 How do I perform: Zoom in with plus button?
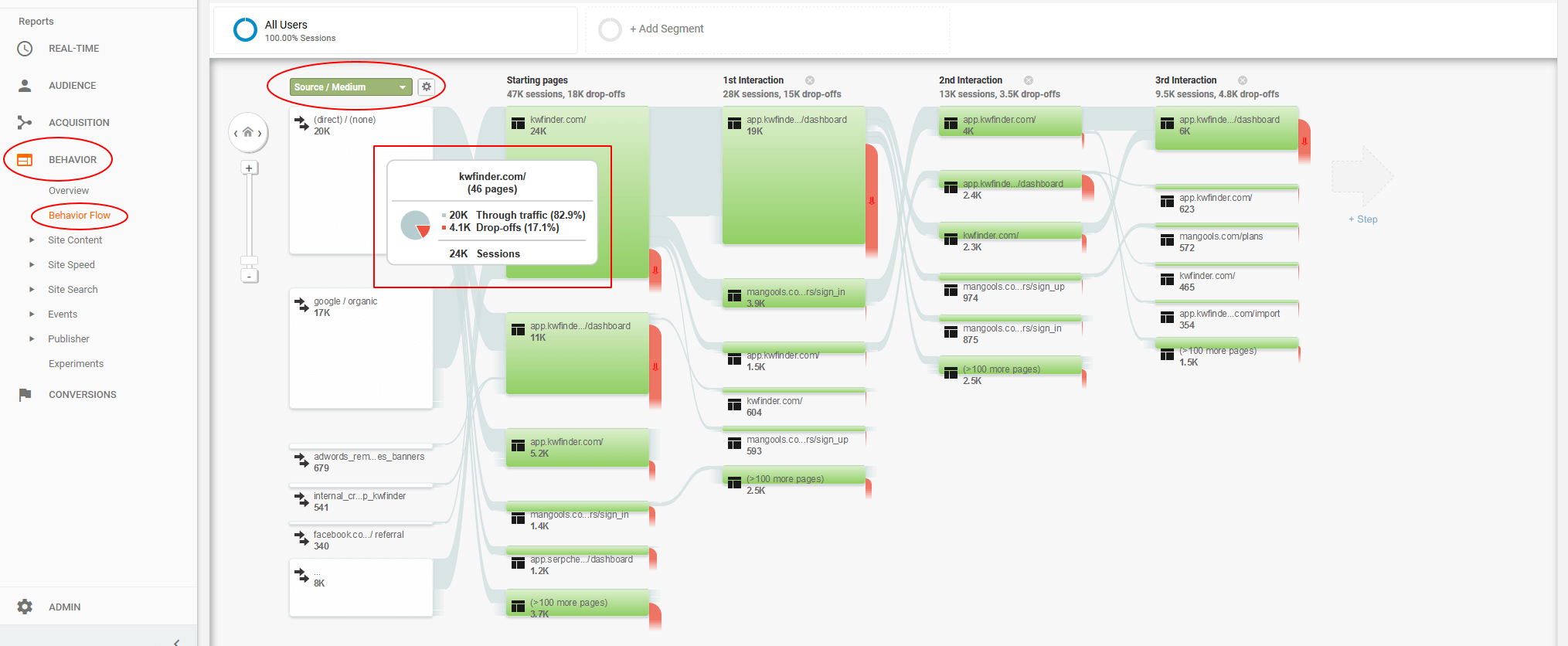tap(249, 168)
